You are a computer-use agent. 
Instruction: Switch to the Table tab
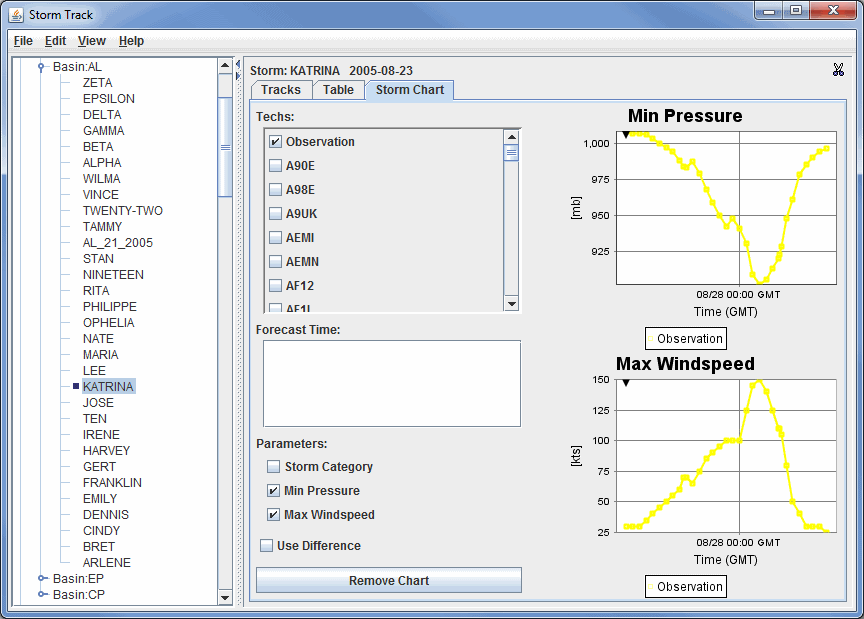338,90
